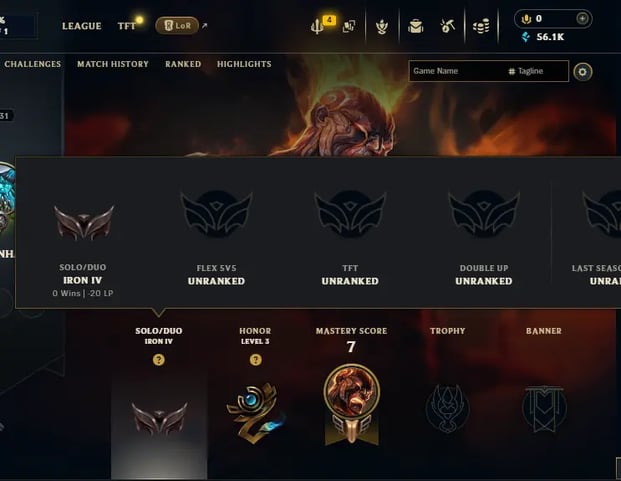
Task: Open the TFT game mode menu
Action: click(127, 26)
